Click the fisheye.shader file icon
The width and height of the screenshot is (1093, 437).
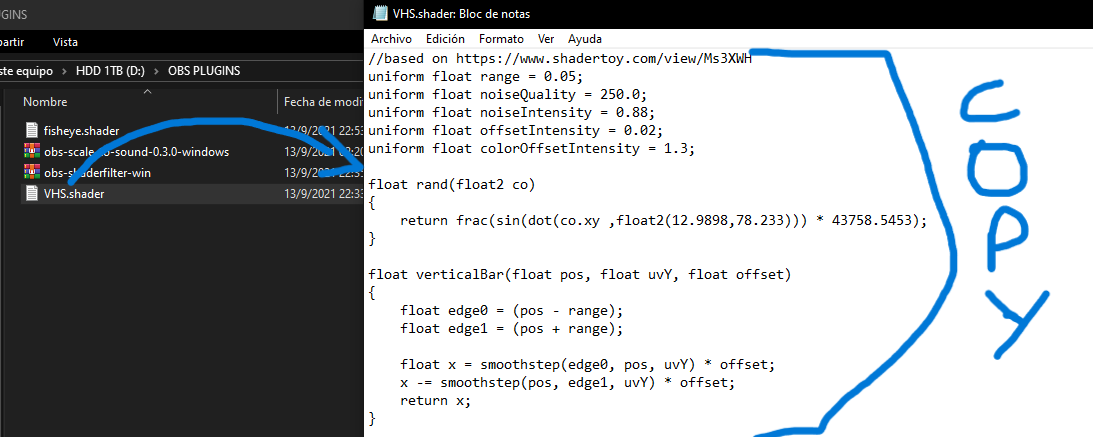tap(32, 130)
